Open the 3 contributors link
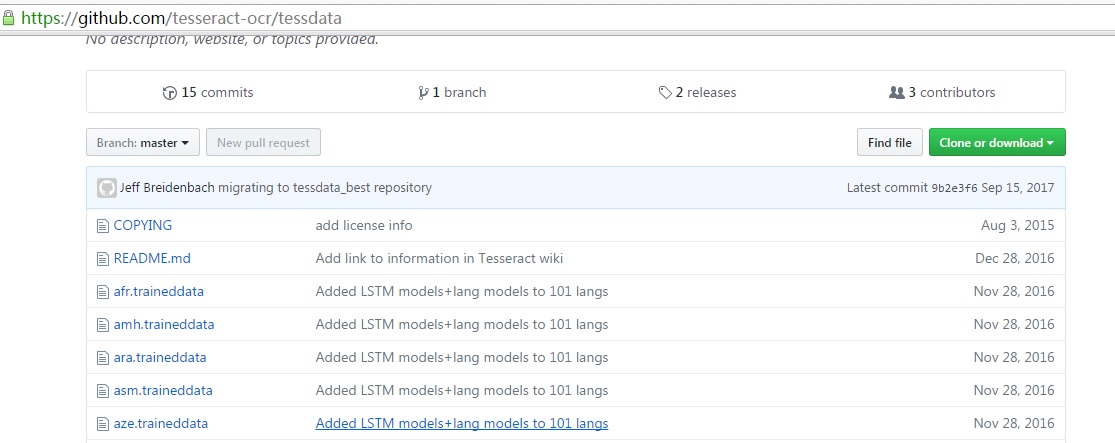The width and height of the screenshot is (1115, 443). (x=942, y=92)
